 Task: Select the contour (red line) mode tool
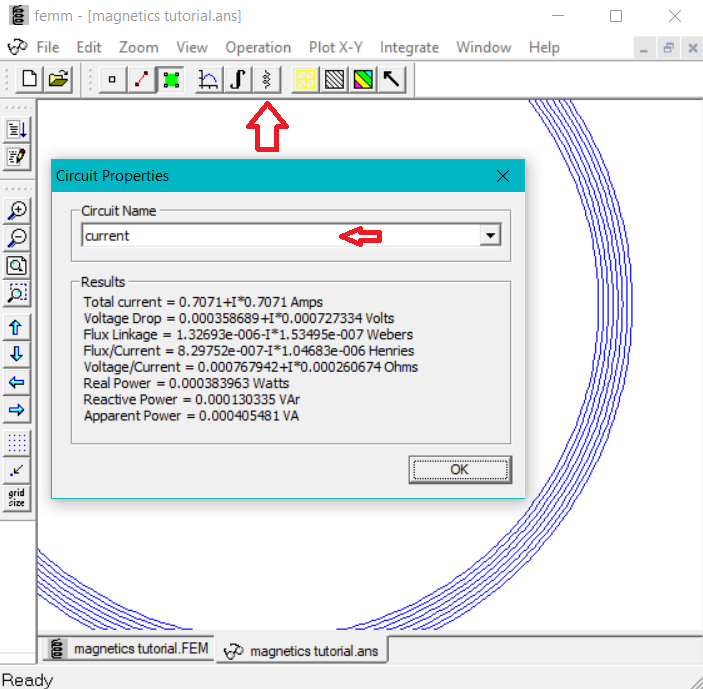pyautogui.click(x=141, y=80)
